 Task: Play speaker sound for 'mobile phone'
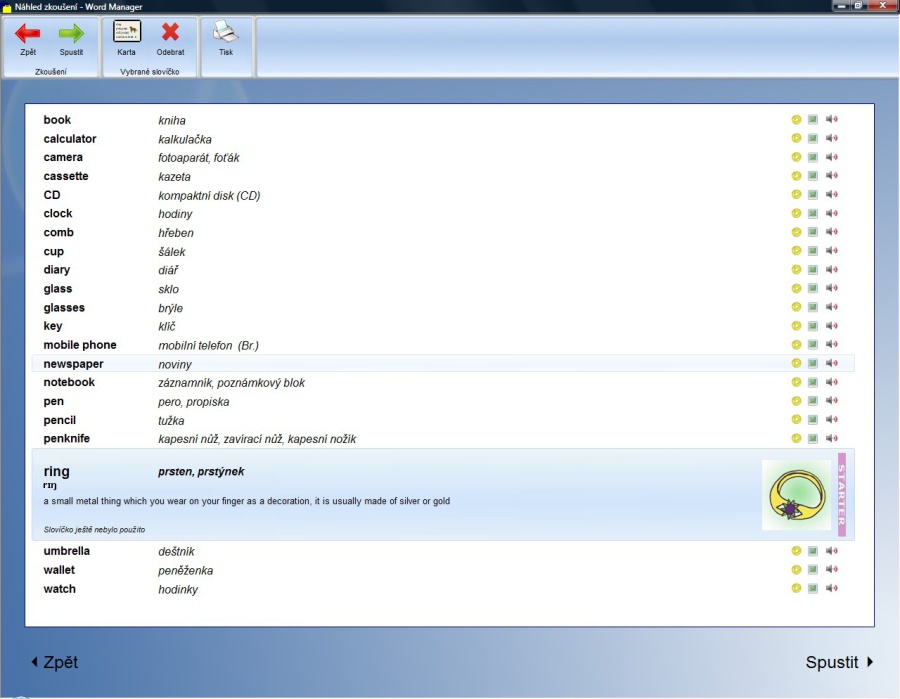[x=831, y=345]
